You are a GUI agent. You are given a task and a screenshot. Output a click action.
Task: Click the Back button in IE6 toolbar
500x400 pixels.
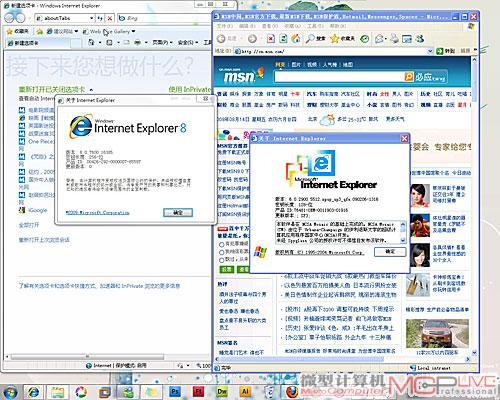[227, 39]
